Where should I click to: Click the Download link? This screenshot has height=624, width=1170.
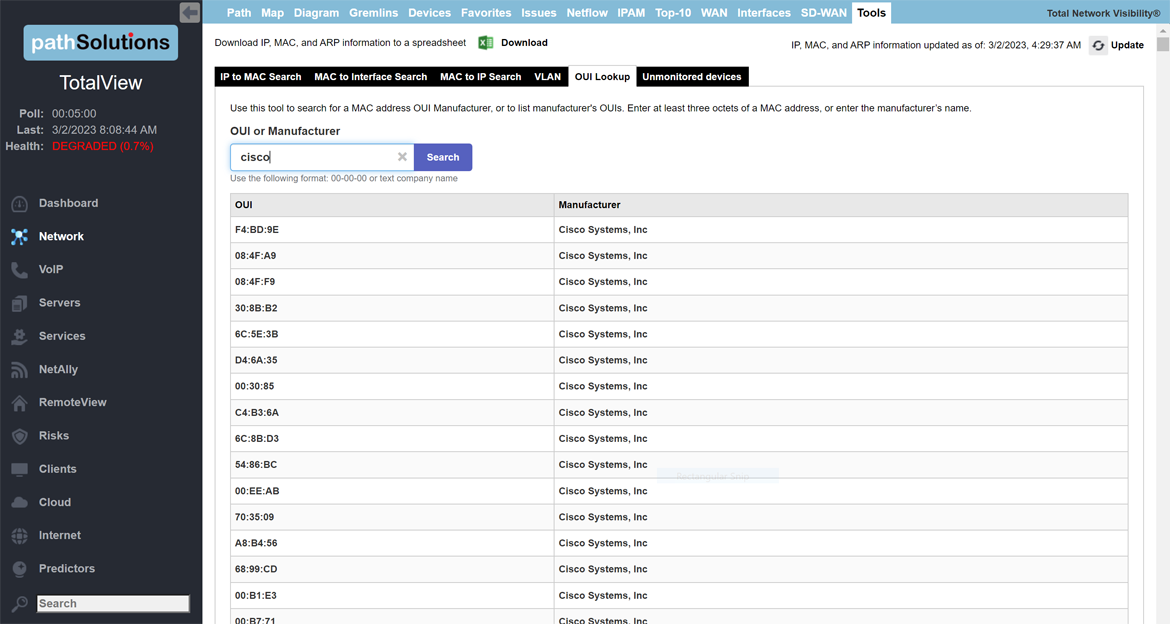point(524,43)
